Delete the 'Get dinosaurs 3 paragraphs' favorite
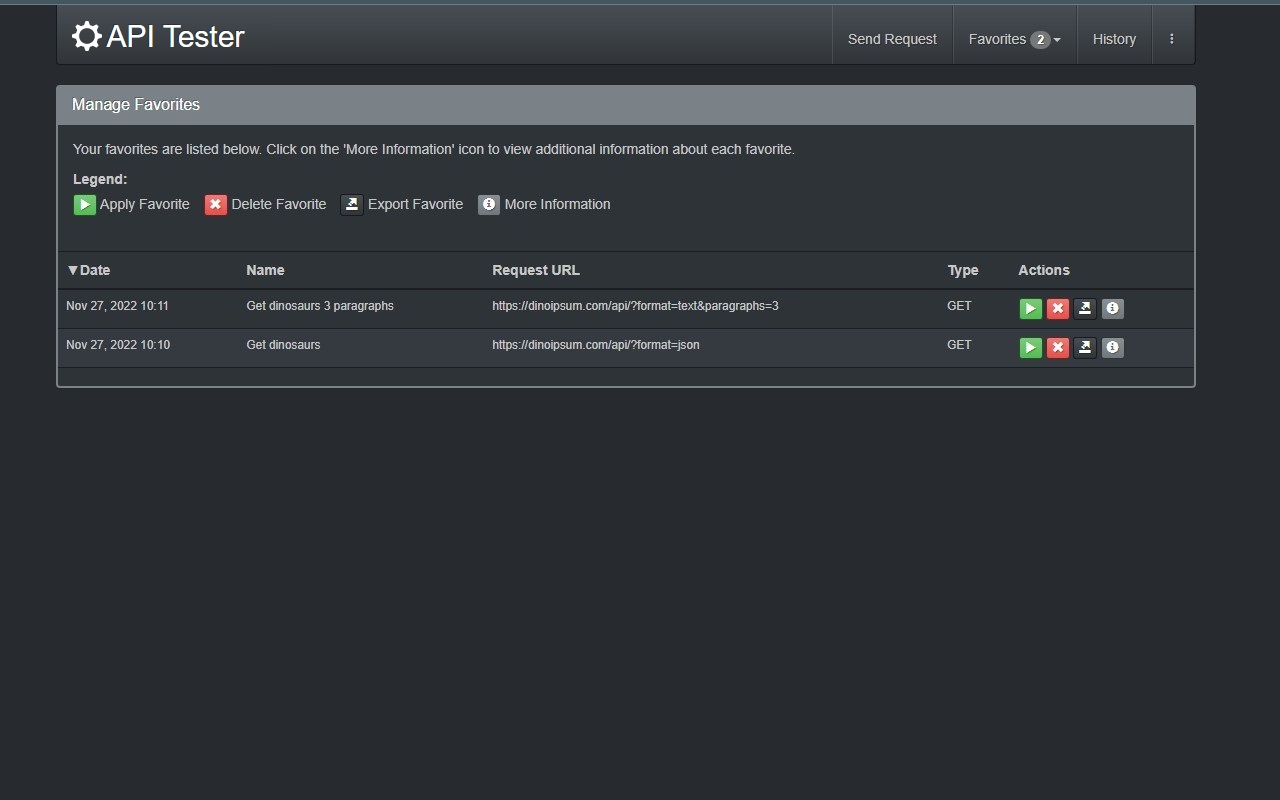This screenshot has width=1280, height=800. coord(1057,308)
